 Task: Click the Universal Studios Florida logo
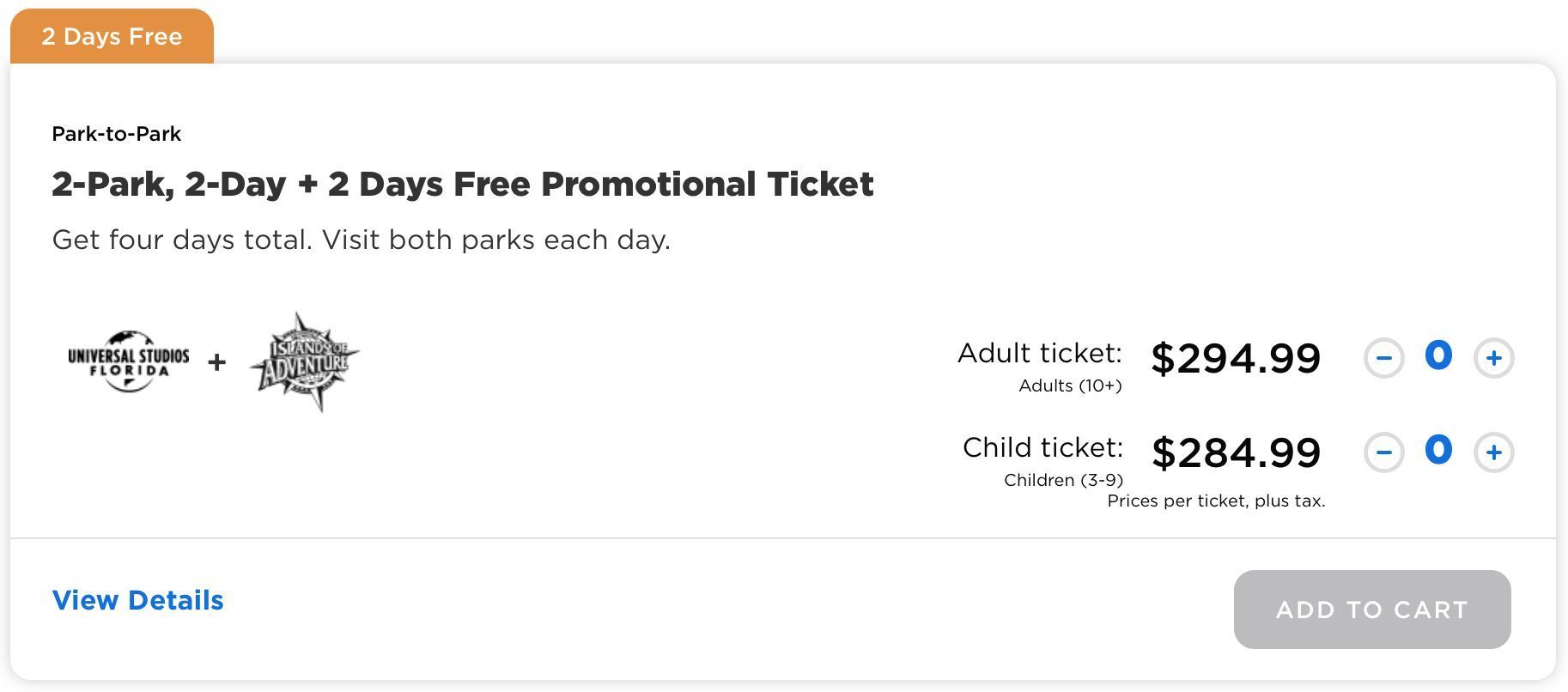click(x=129, y=361)
